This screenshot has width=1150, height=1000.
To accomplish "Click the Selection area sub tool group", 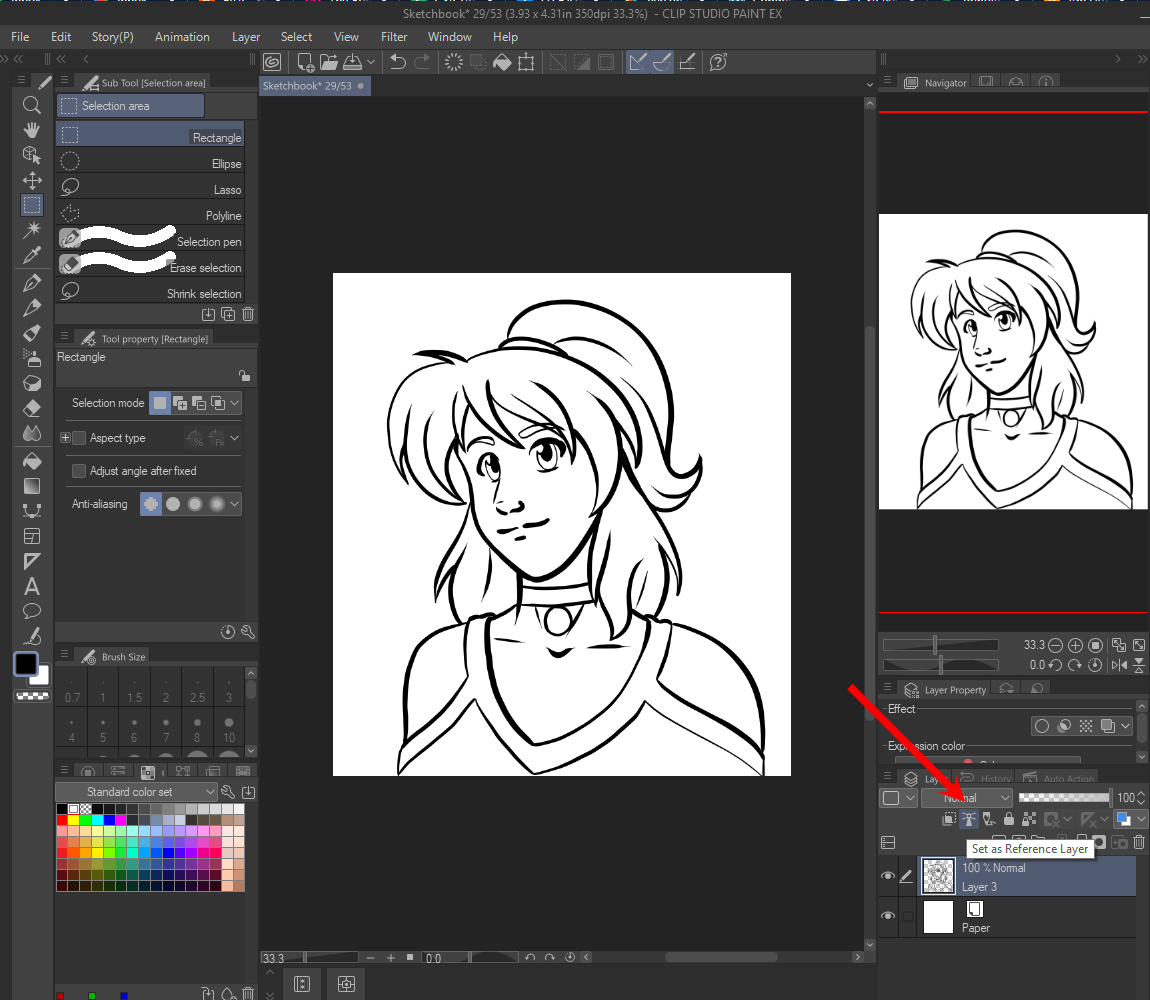I will tap(130, 106).
